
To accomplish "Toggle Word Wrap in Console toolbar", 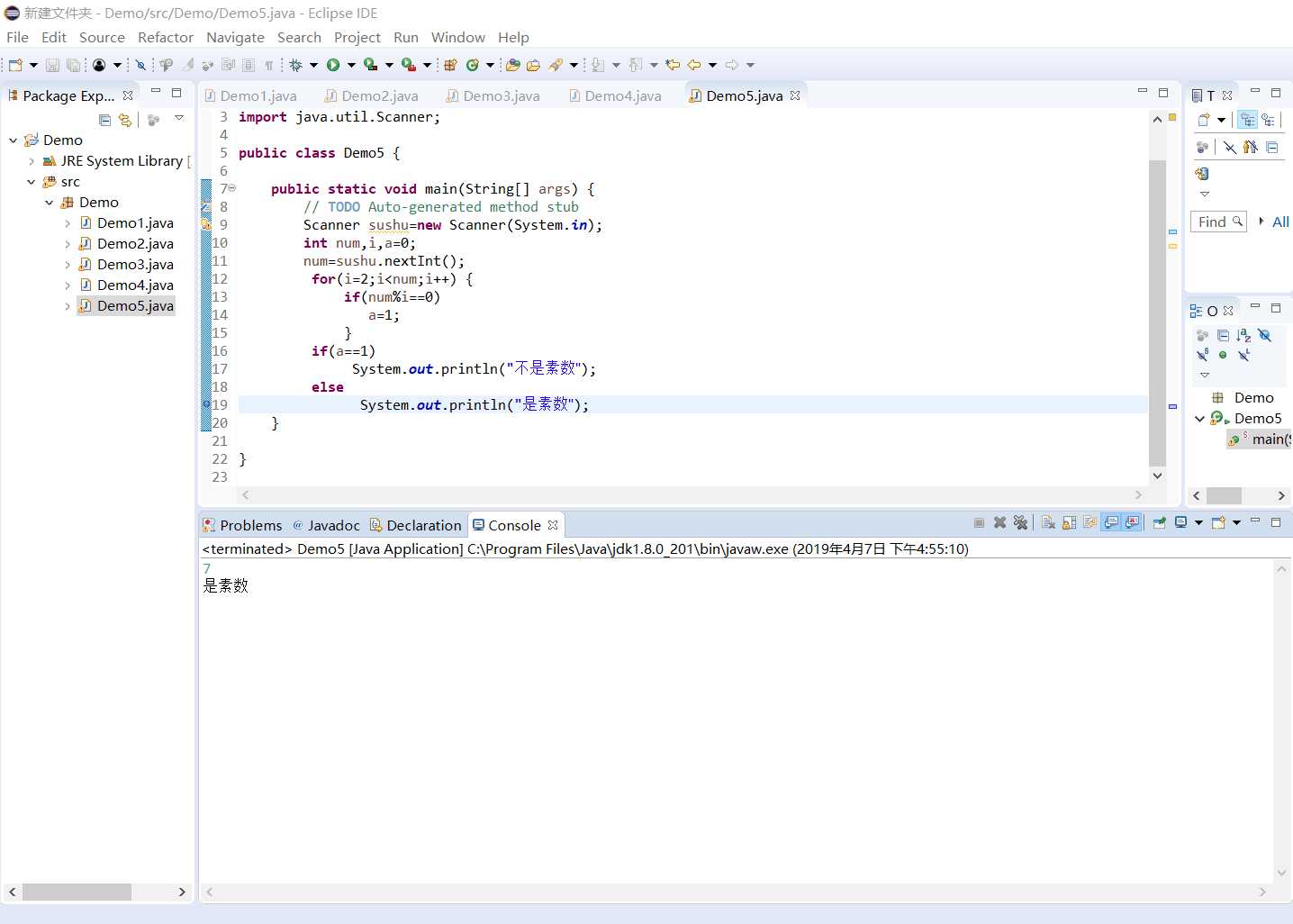I will (1090, 522).
